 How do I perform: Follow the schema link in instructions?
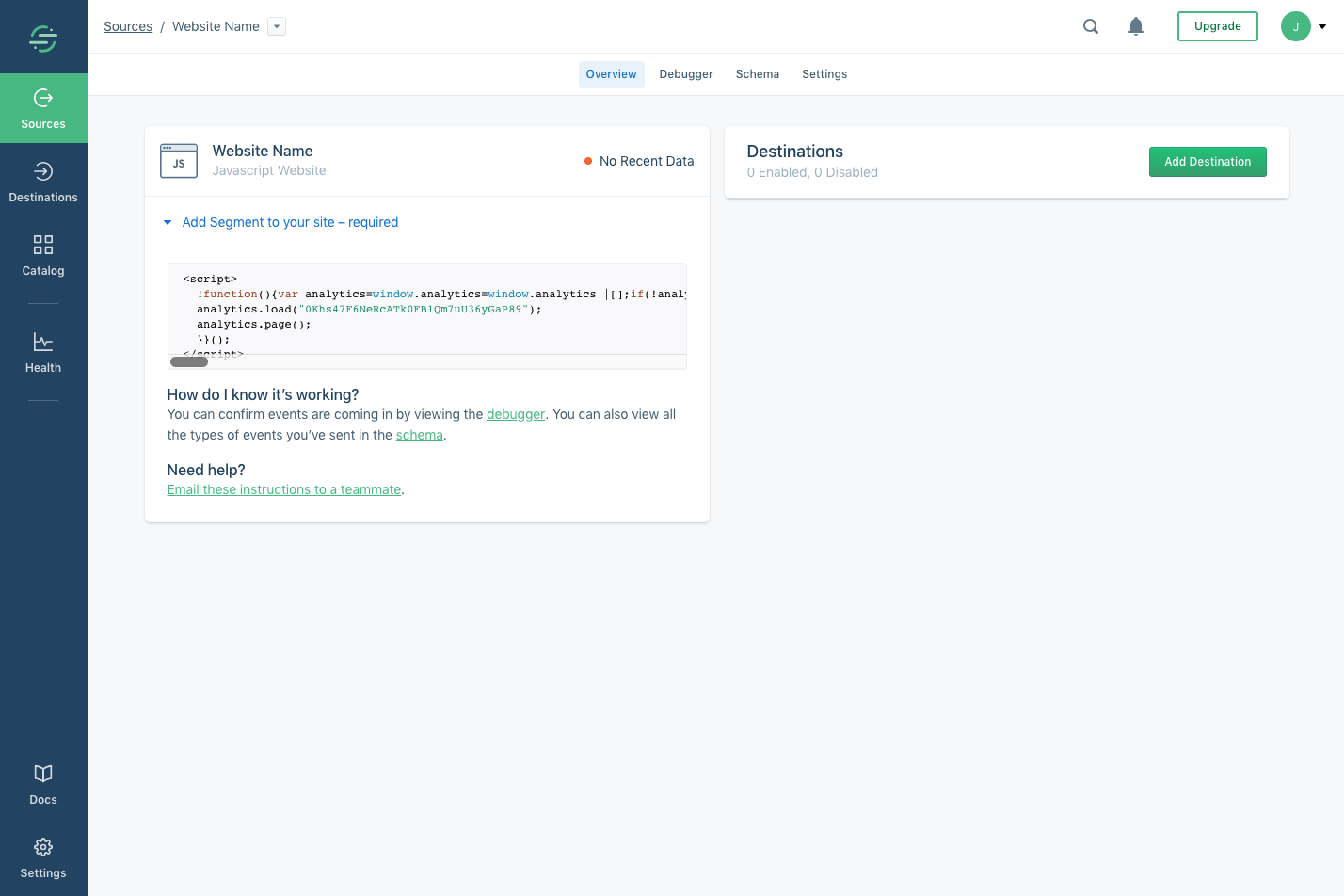(420, 435)
